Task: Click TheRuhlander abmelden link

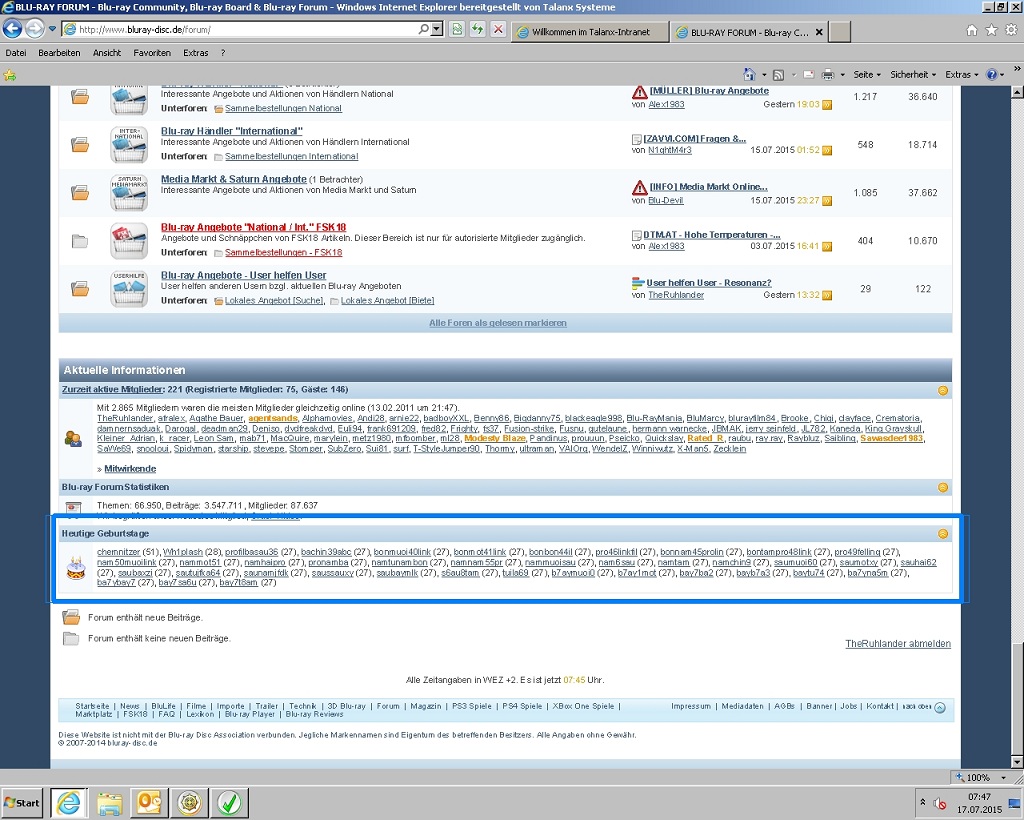Action: (x=897, y=644)
